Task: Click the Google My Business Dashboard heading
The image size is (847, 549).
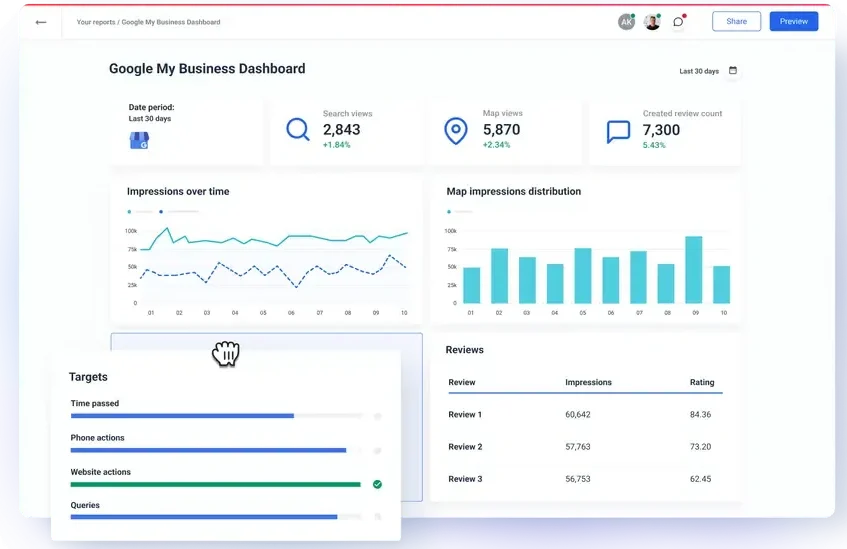Action: click(207, 69)
